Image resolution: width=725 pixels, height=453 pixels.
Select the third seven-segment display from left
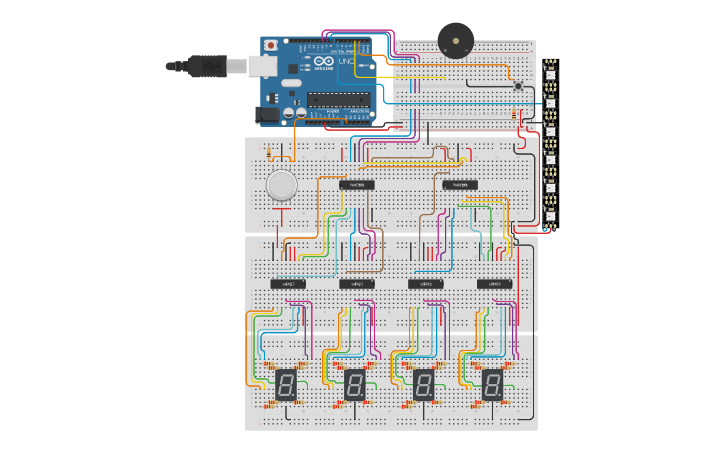pos(424,385)
